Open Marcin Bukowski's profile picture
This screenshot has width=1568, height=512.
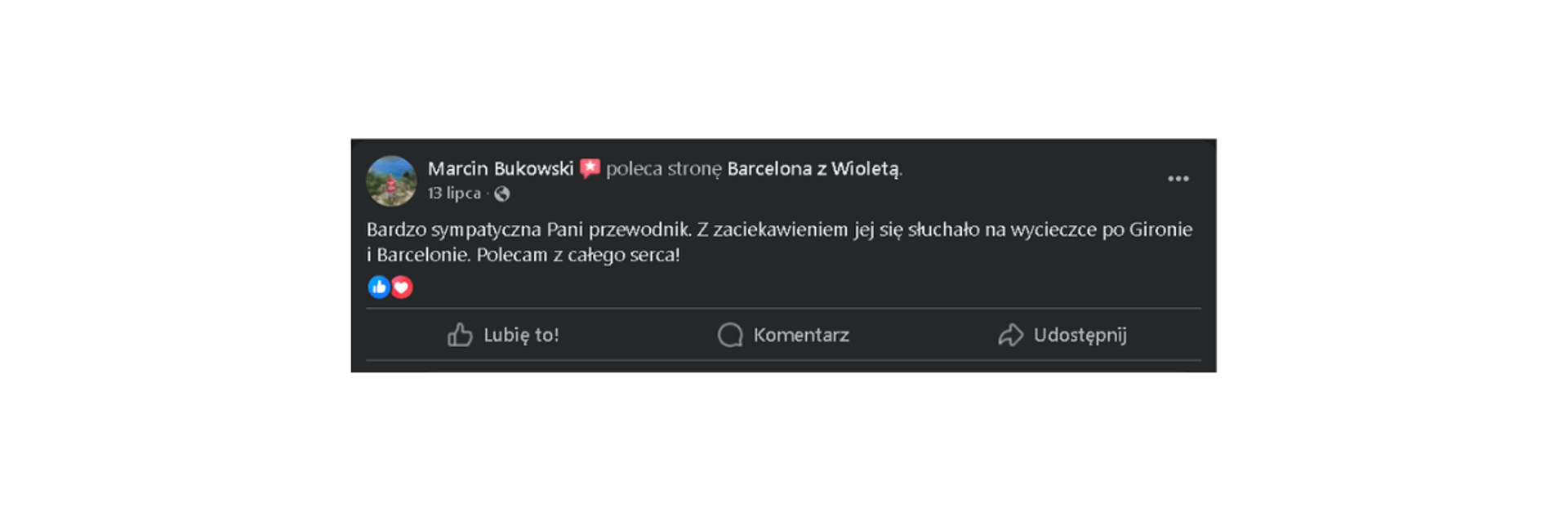(x=391, y=180)
